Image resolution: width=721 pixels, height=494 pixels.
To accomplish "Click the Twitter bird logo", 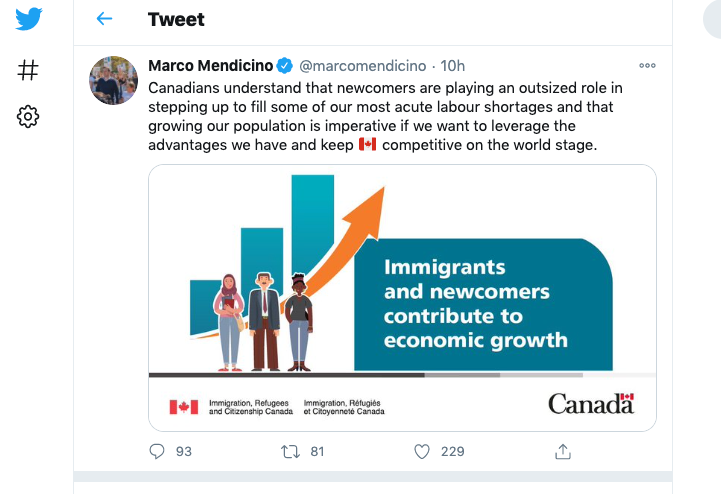I will pyautogui.click(x=29, y=19).
